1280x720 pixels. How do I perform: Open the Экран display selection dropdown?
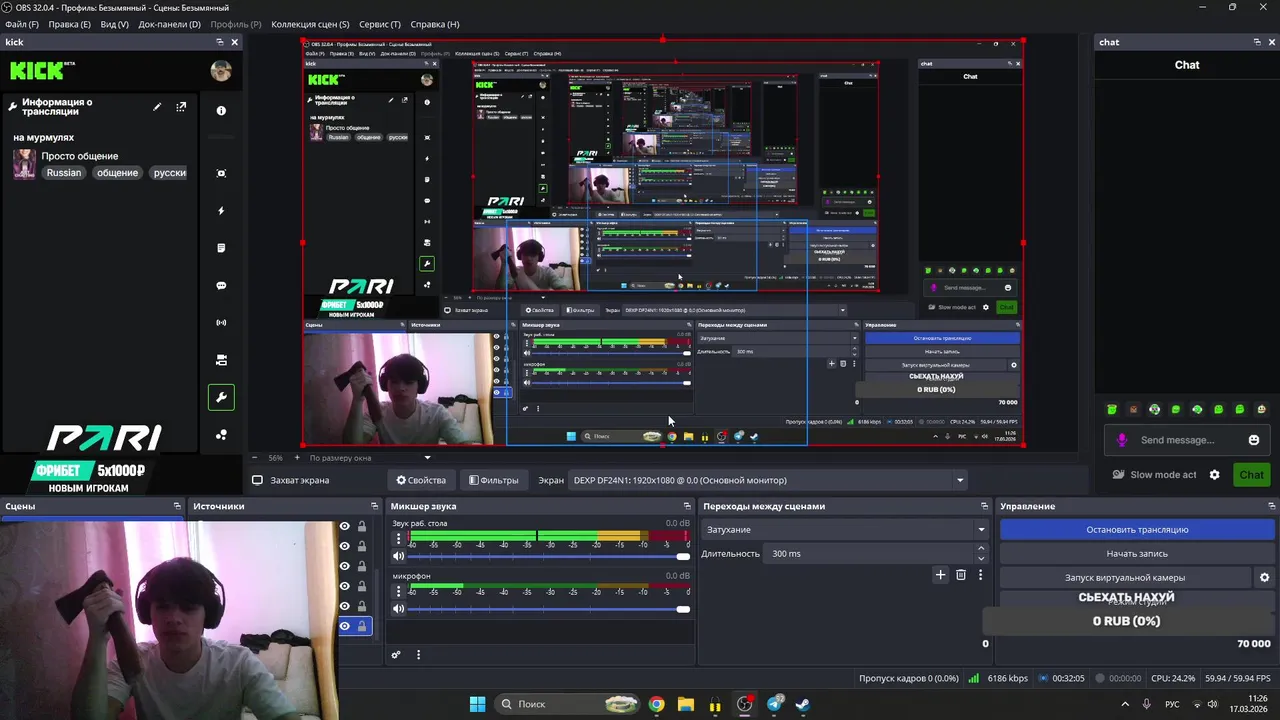(769, 480)
